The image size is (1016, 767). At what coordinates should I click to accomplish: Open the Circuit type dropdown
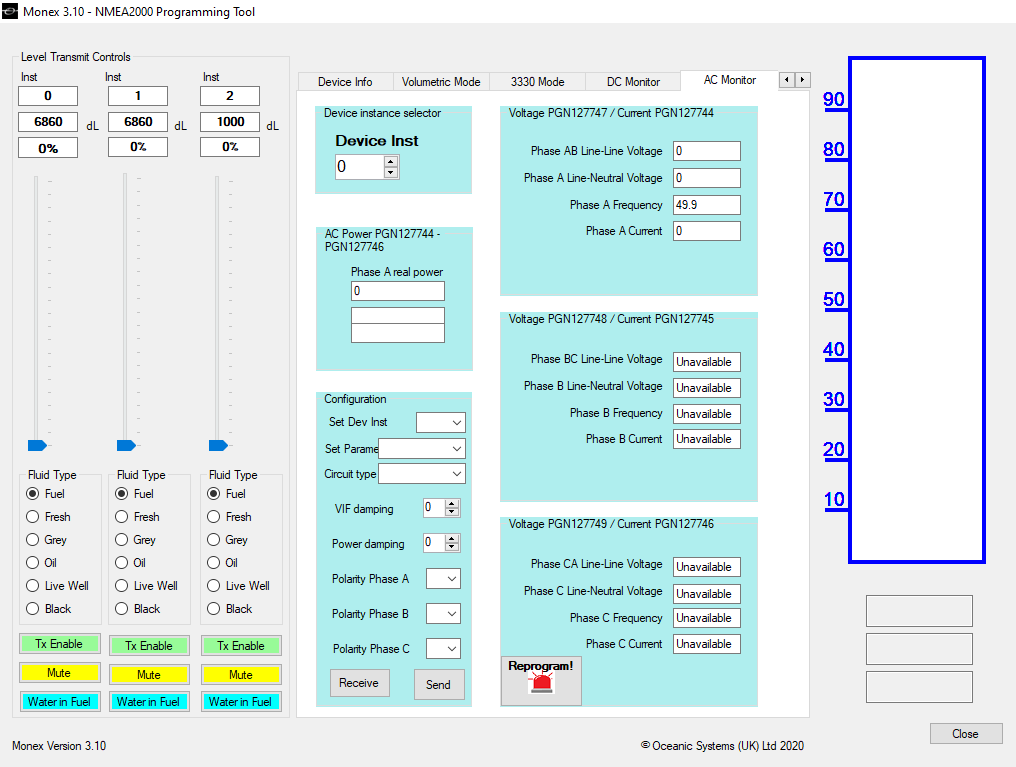[x=422, y=474]
